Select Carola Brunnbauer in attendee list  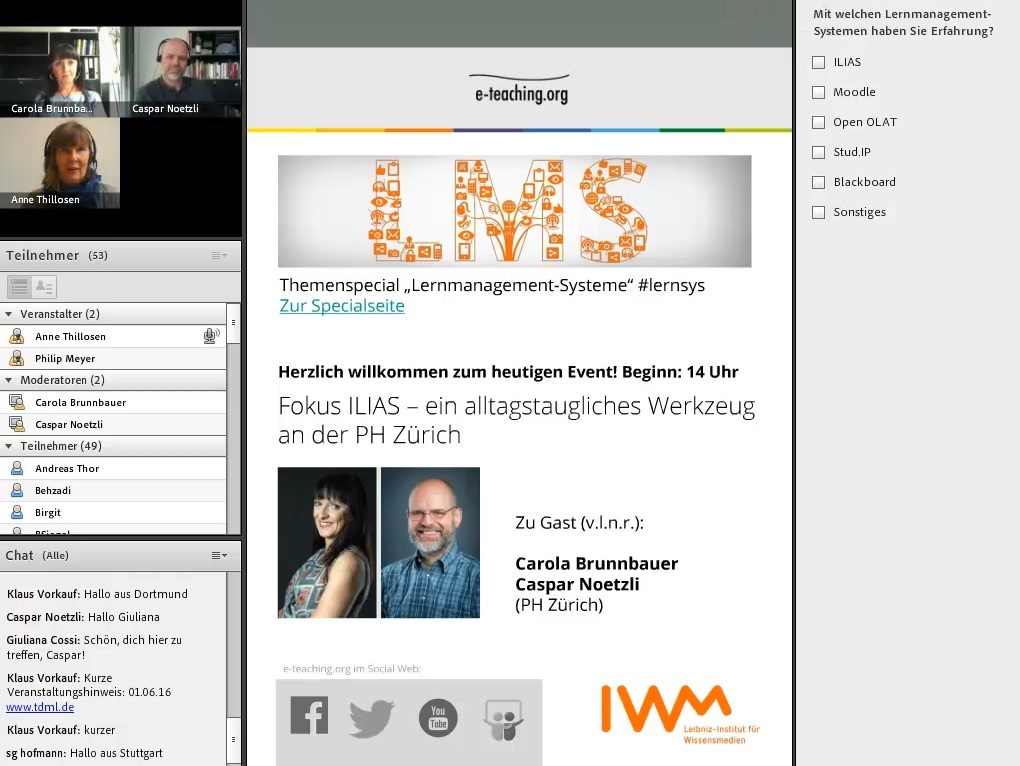tap(113, 403)
